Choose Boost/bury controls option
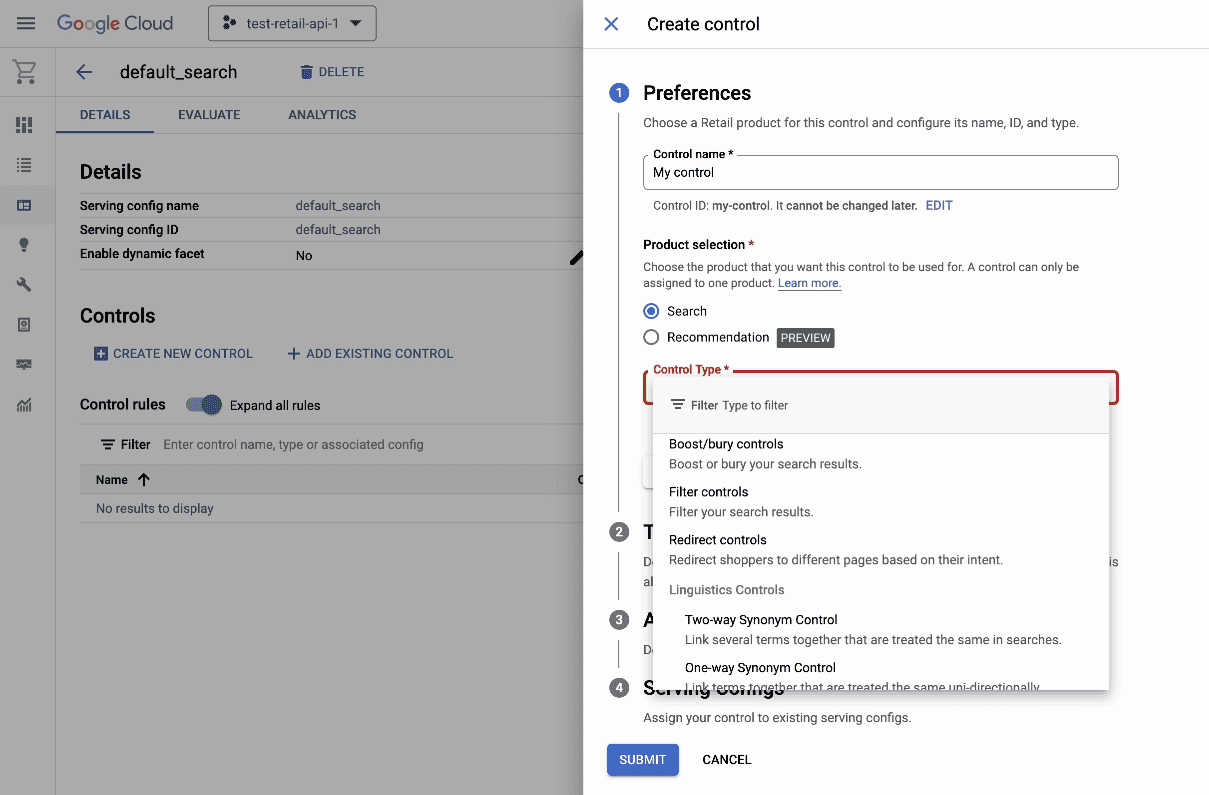 coord(881,454)
